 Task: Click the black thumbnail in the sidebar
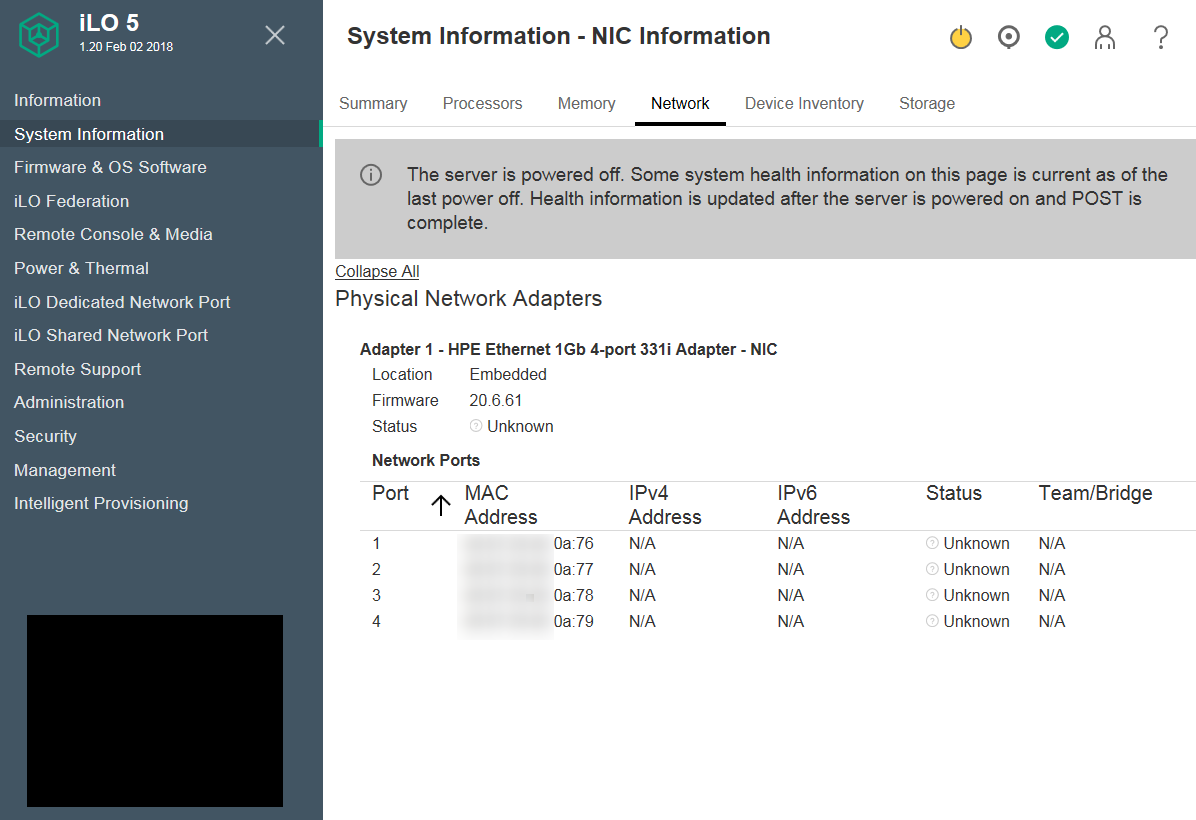coord(155,711)
